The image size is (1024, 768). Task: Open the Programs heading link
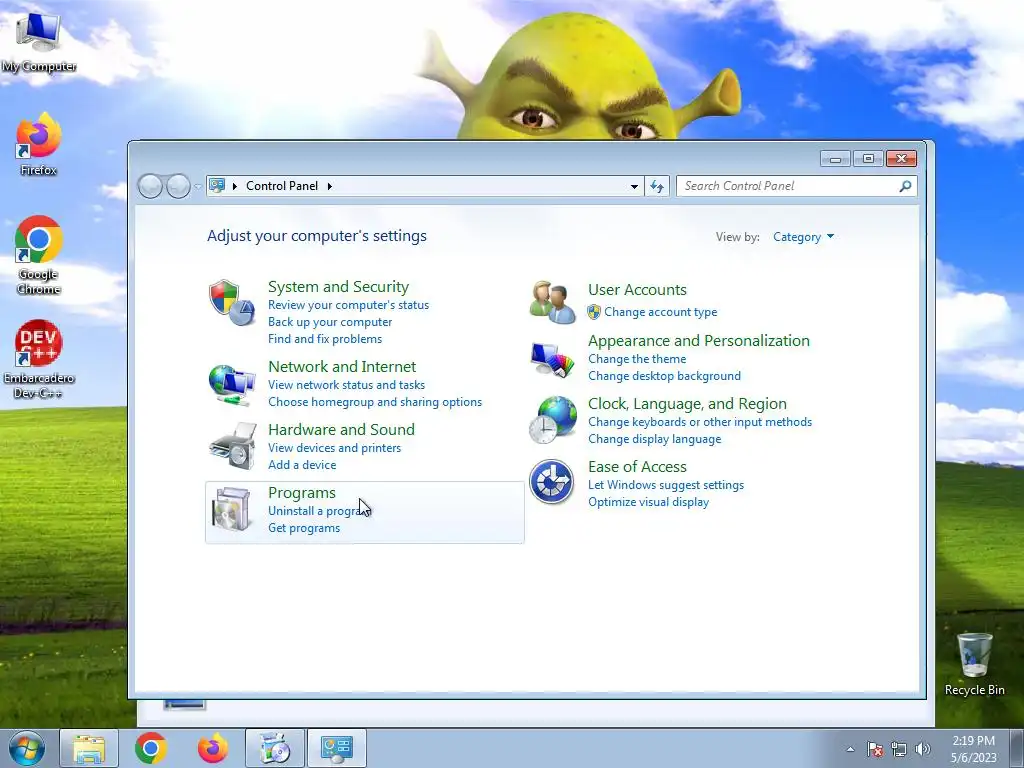pos(302,492)
